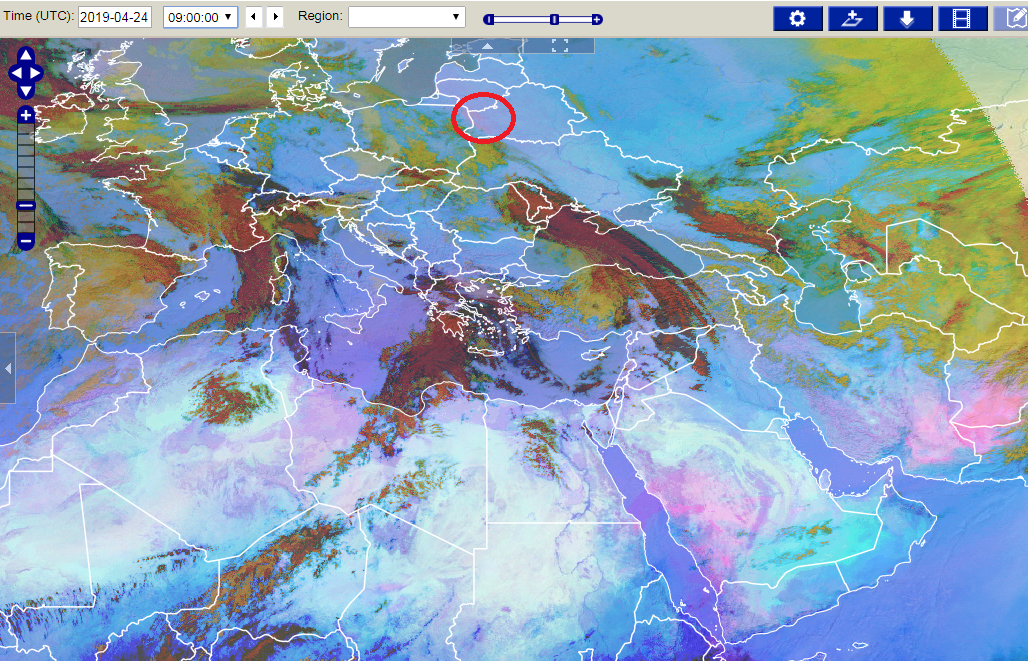Image resolution: width=1028 pixels, height=661 pixels.
Task: Open the Region dropdown
Action: pyautogui.click(x=406, y=17)
